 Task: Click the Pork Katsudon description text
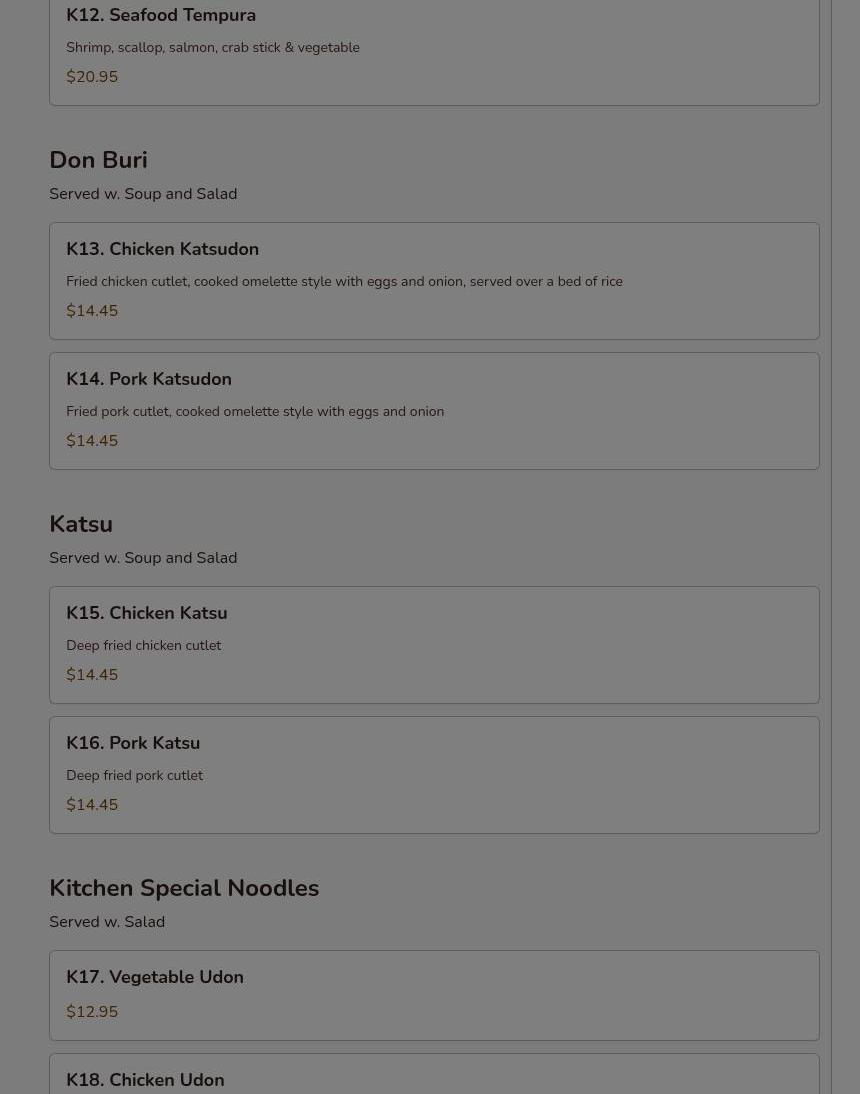click(255, 412)
